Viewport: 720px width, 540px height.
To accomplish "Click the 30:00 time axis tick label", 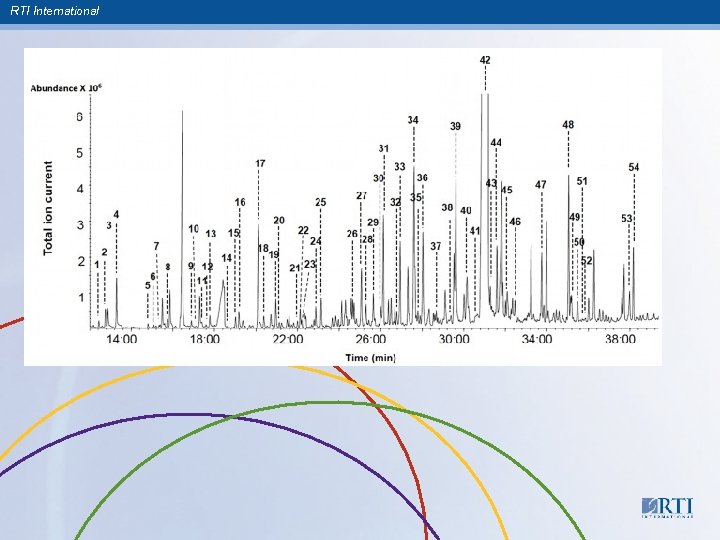I will click(453, 339).
